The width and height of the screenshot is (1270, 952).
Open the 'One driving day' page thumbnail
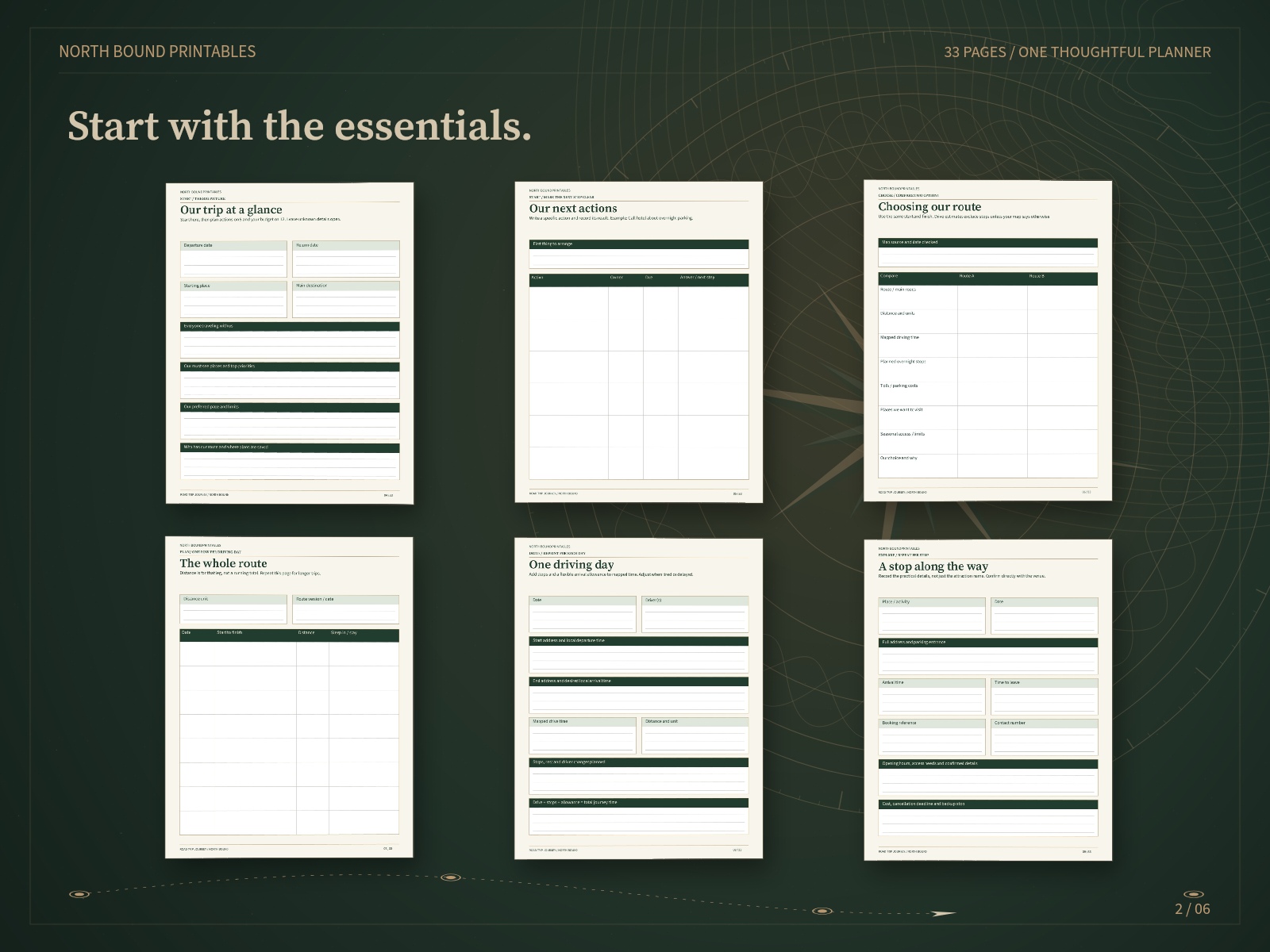pyautogui.click(x=639, y=698)
